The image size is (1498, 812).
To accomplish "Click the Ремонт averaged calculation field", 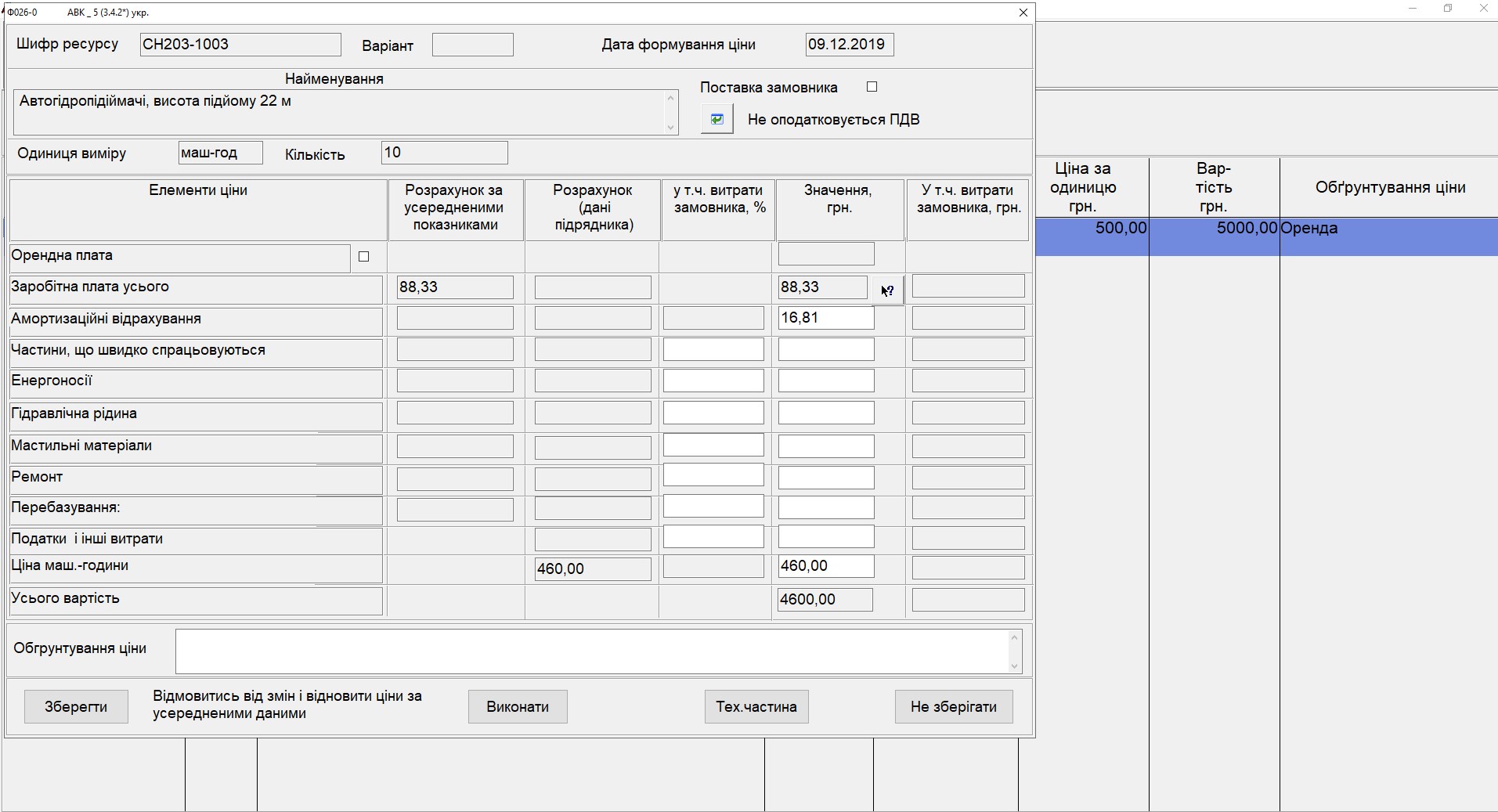I will [455, 478].
